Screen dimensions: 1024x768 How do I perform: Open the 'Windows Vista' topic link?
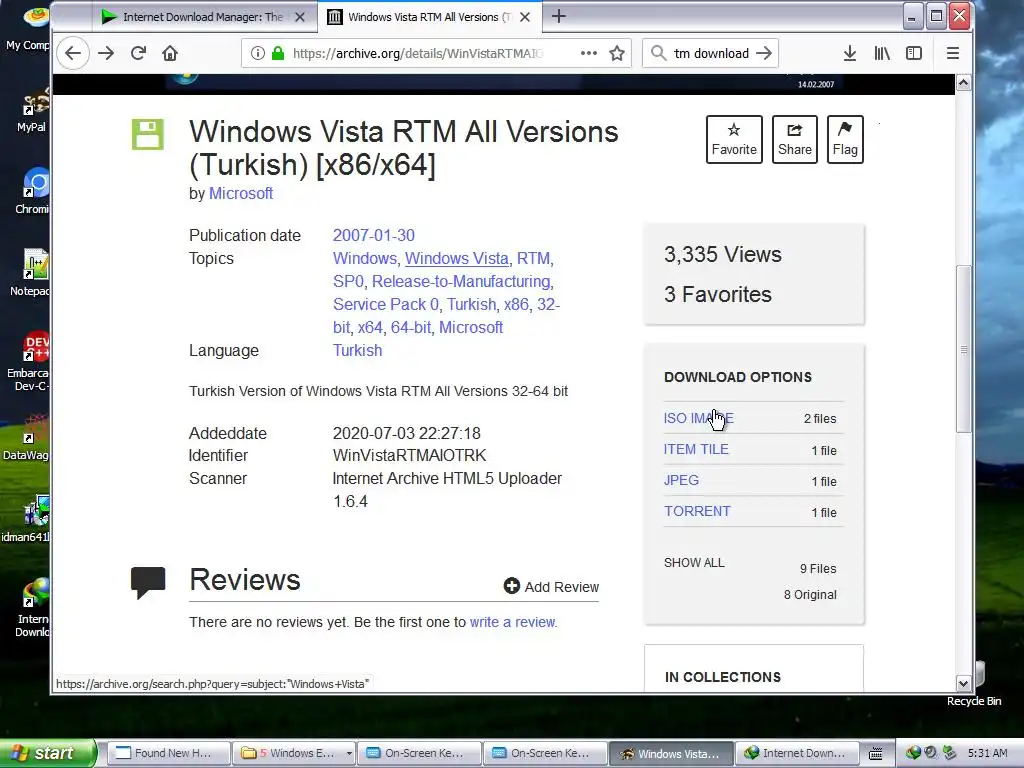456,259
